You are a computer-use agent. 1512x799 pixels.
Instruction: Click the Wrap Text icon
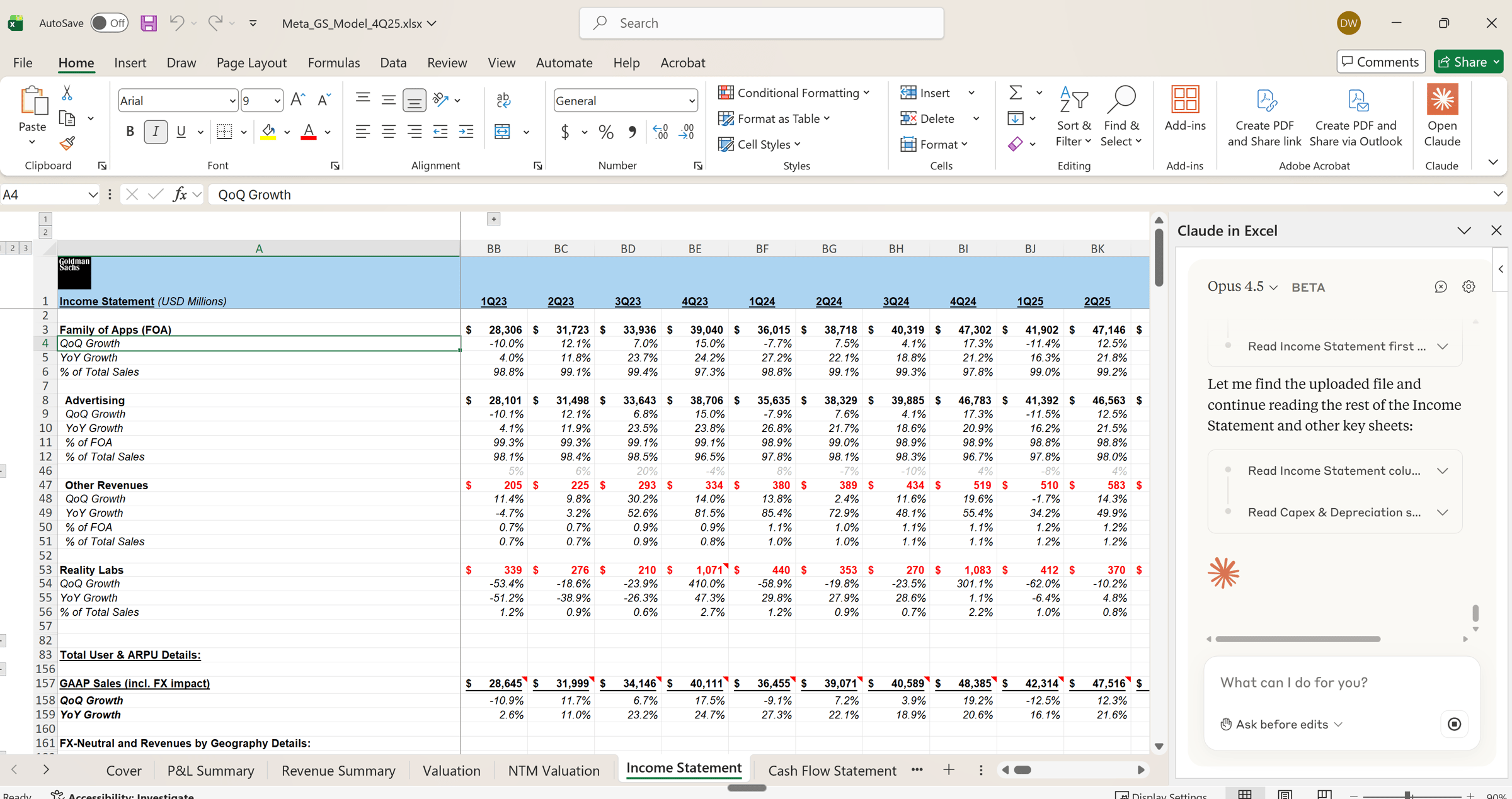click(503, 100)
